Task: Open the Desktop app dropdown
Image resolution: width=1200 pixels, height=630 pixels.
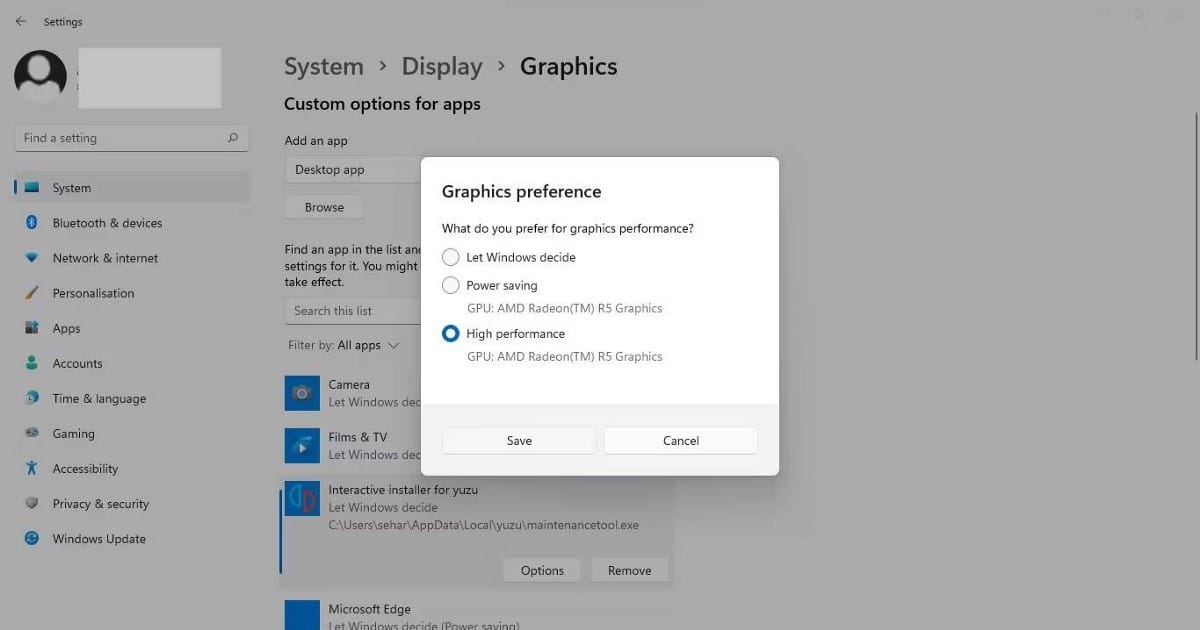Action: point(352,169)
